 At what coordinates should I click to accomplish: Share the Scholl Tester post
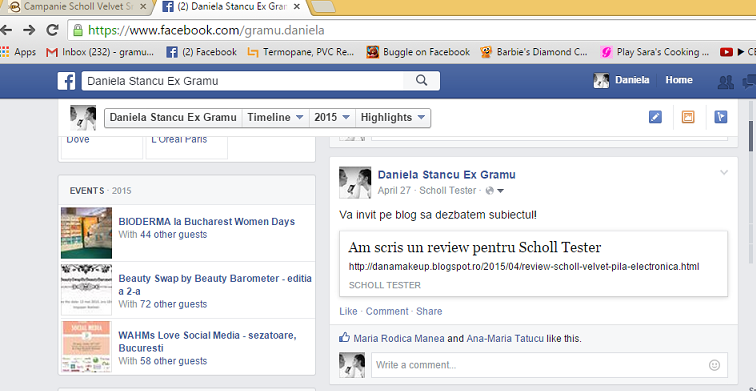click(429, 311)
